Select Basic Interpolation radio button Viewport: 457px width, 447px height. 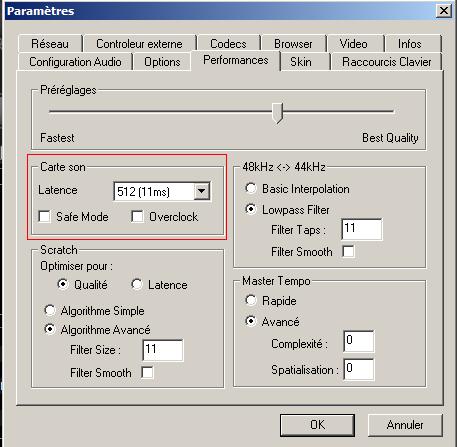[251, 189]
